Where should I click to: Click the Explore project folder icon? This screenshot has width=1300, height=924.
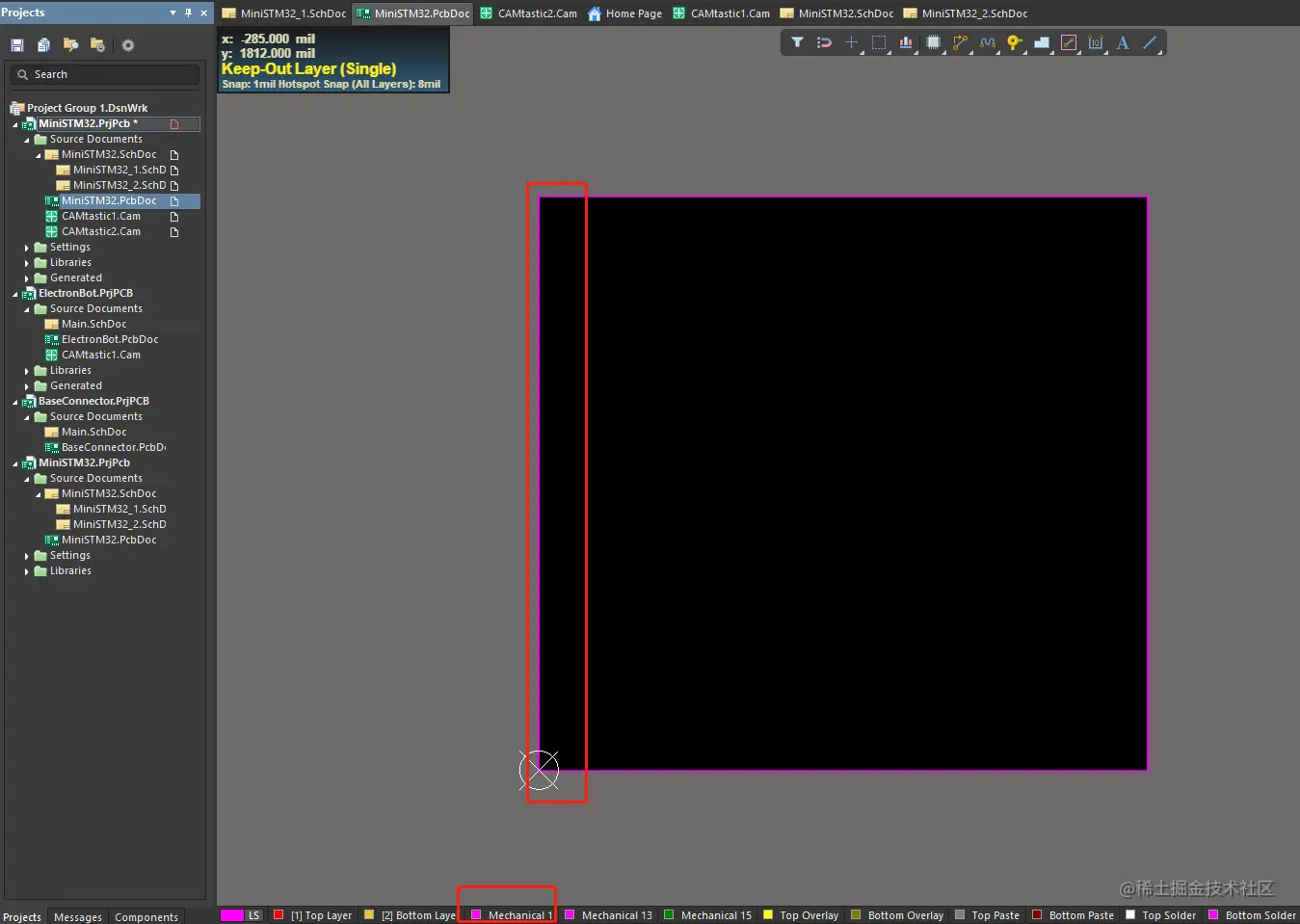[x=70, y=45]
